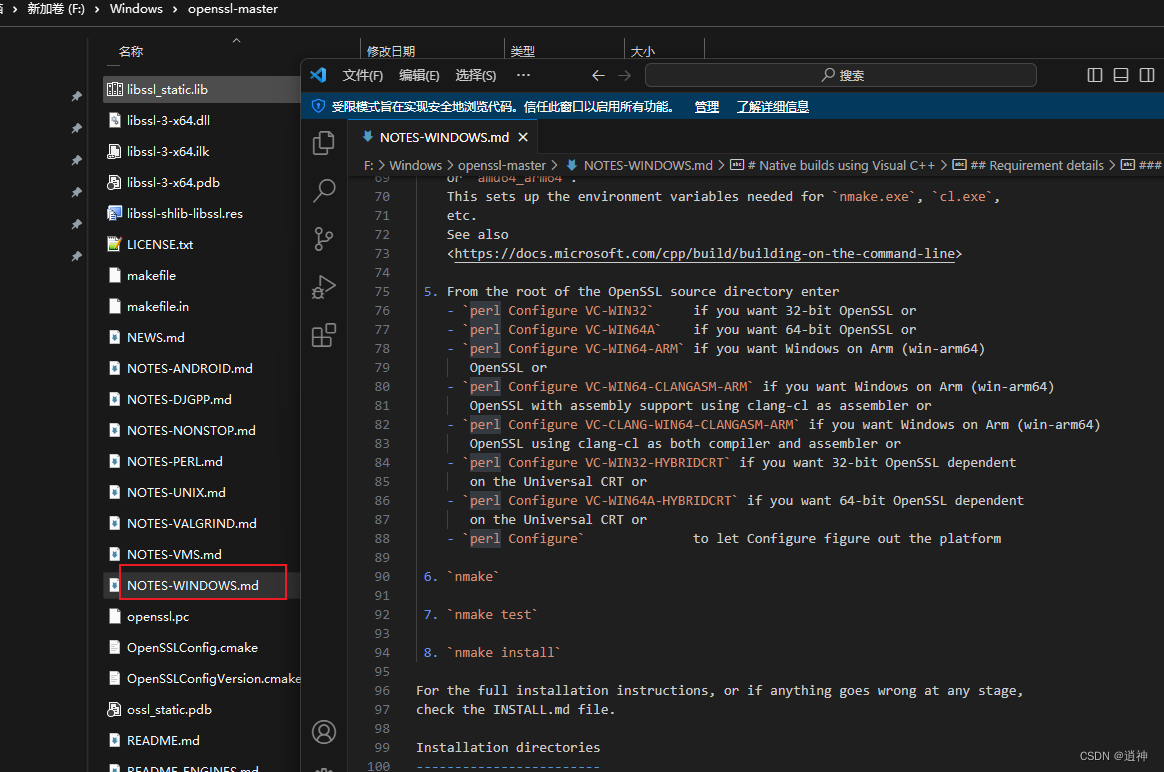1164x772 pixels.
Task: Click the Requirement details breadcrumb
Action: click(x=1037, y=165)
